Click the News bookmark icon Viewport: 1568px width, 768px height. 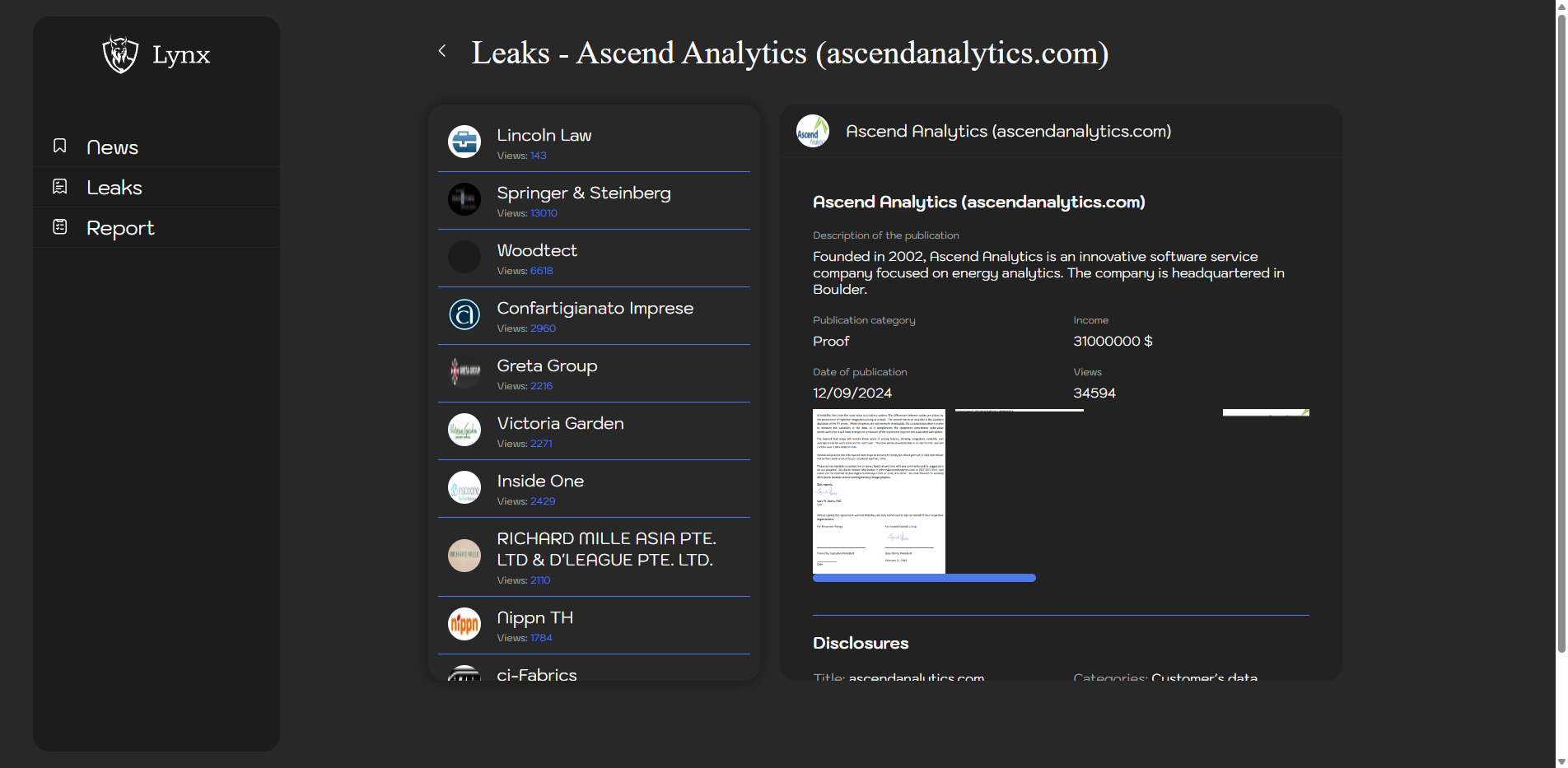pyautogui.click(x=60, y=147)
